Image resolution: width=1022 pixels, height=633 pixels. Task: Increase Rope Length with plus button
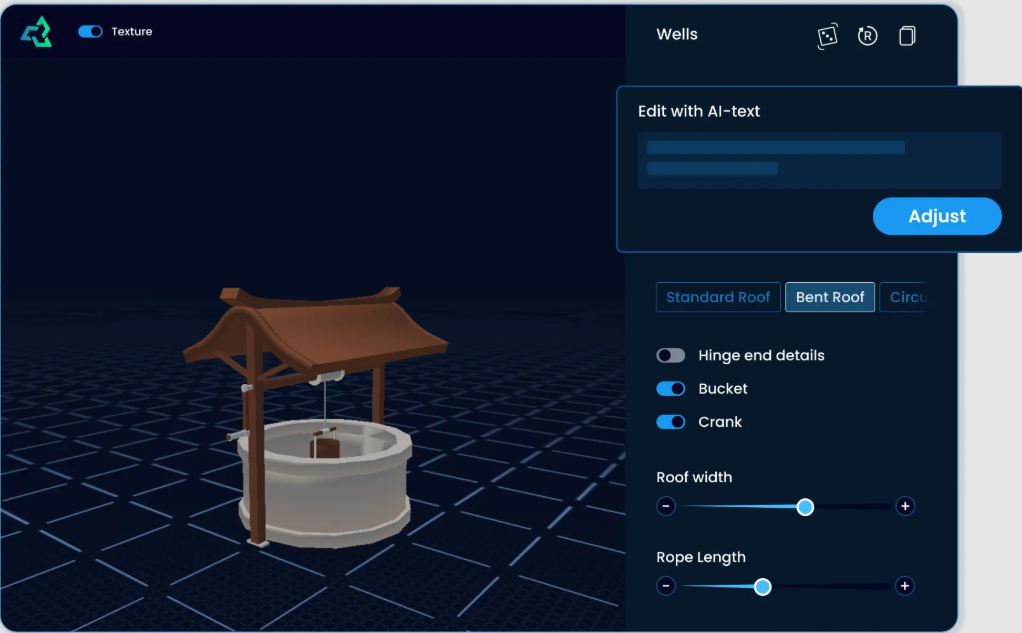[x=905, y=586]
